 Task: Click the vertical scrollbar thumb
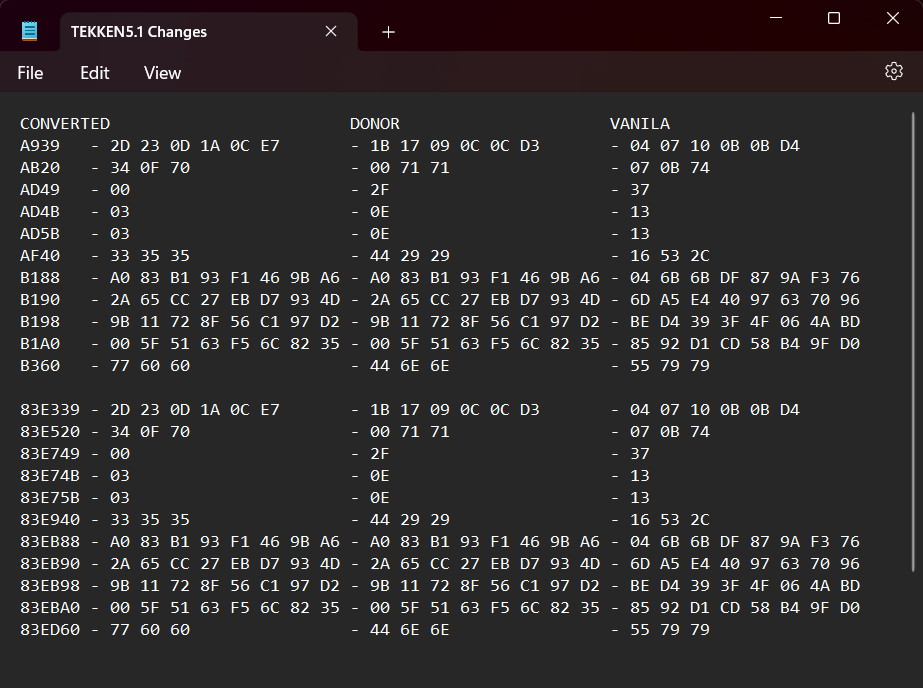coord(913,341)
